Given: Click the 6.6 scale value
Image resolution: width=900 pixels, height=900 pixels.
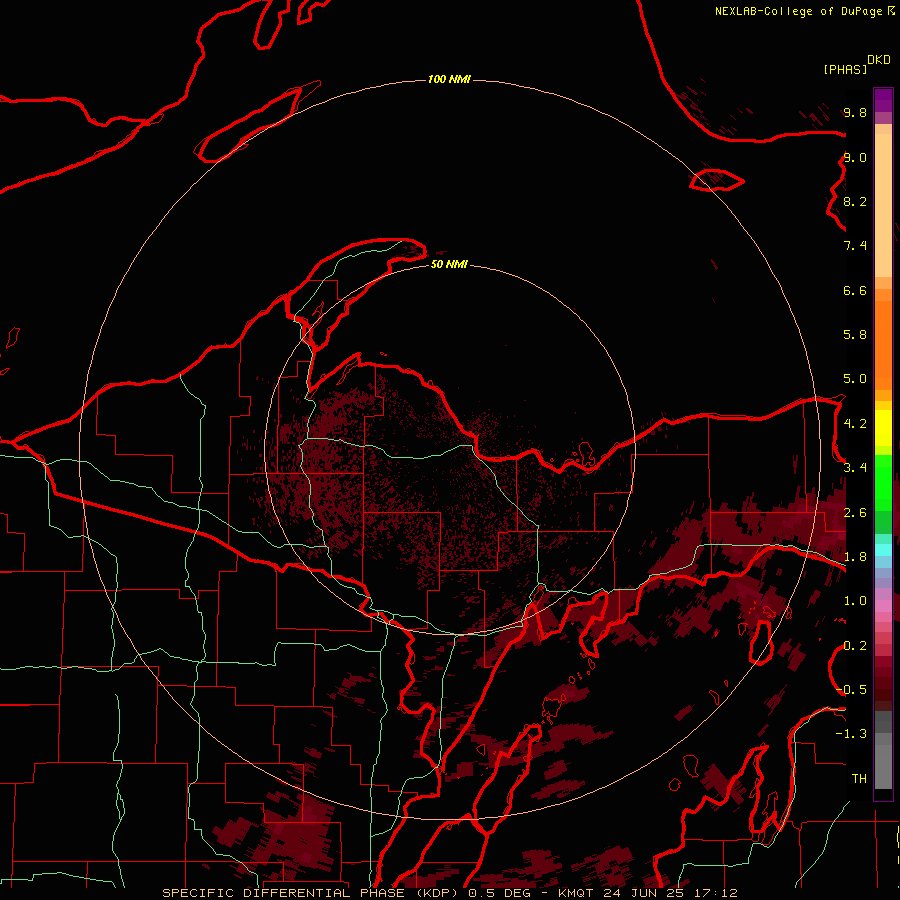Looking at the screenshot, I should (855, 290).
